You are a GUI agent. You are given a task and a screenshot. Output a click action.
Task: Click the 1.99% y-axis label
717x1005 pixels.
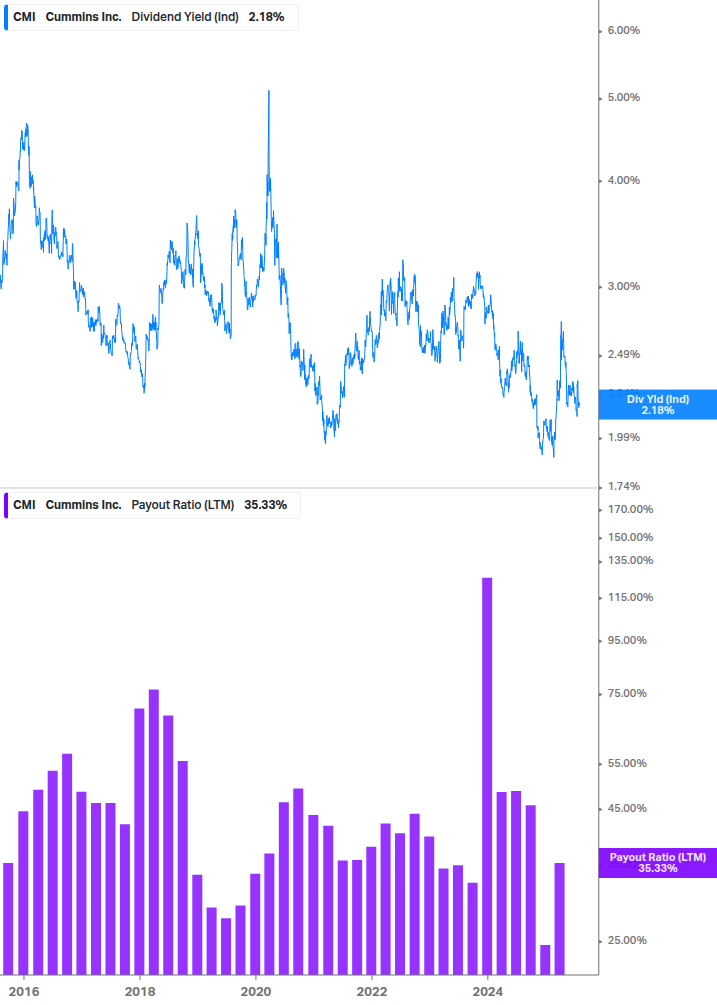(x=623, y=438)
